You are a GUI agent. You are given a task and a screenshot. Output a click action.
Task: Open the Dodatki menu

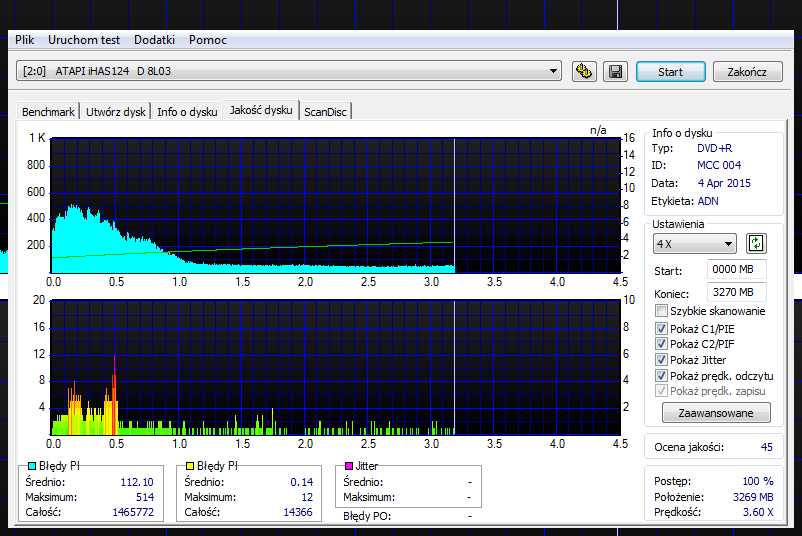coord(154,40)
